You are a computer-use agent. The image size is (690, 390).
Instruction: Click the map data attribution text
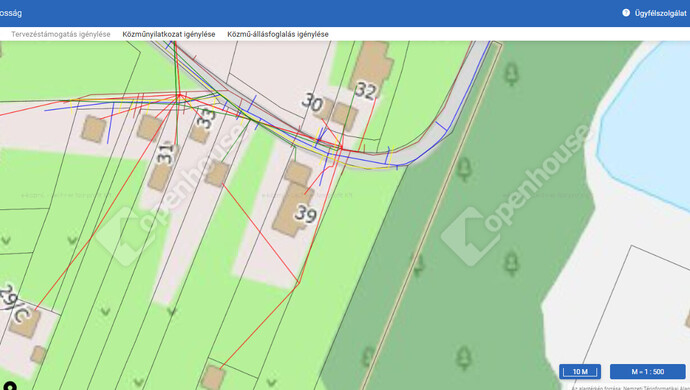[630, 388]
